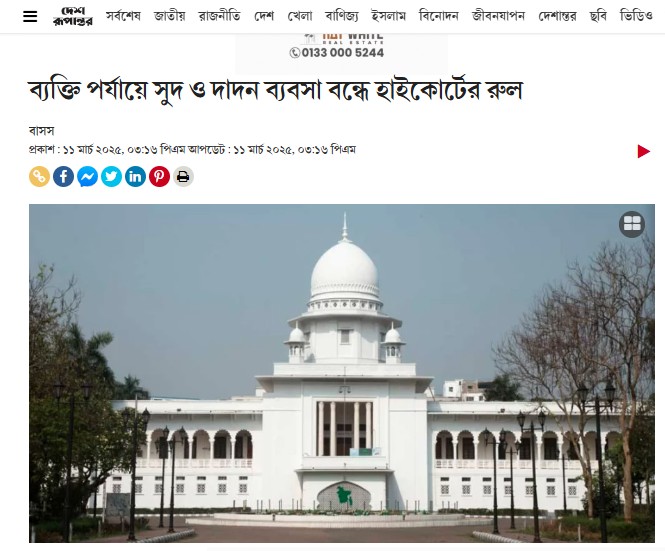665x551 pixels.
Task: Open the সর্বশেষ menu section
Action: coord(123,17)
